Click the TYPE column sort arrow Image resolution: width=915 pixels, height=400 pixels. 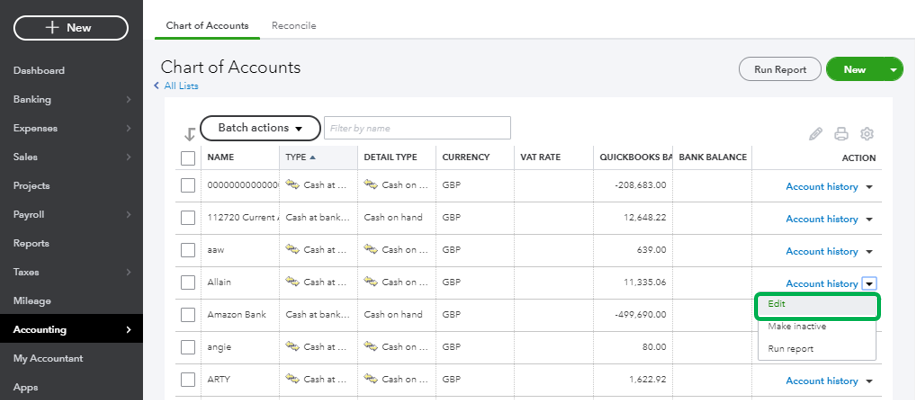point(313,158)
